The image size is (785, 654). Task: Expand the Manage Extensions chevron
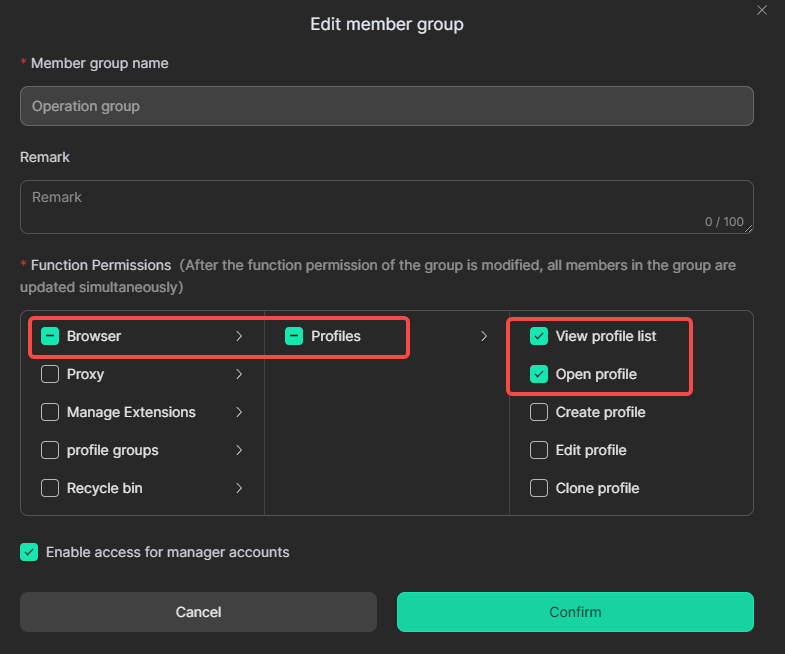tap(239, 412)
